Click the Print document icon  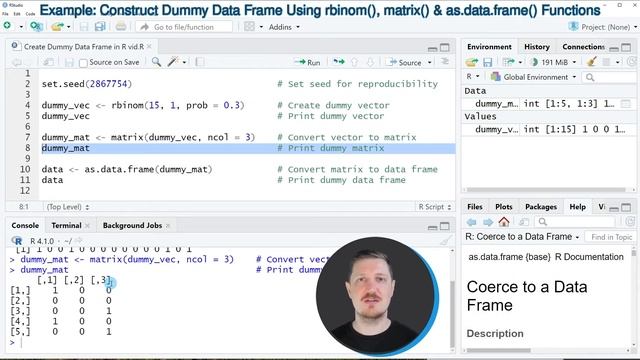coord(121,27)
